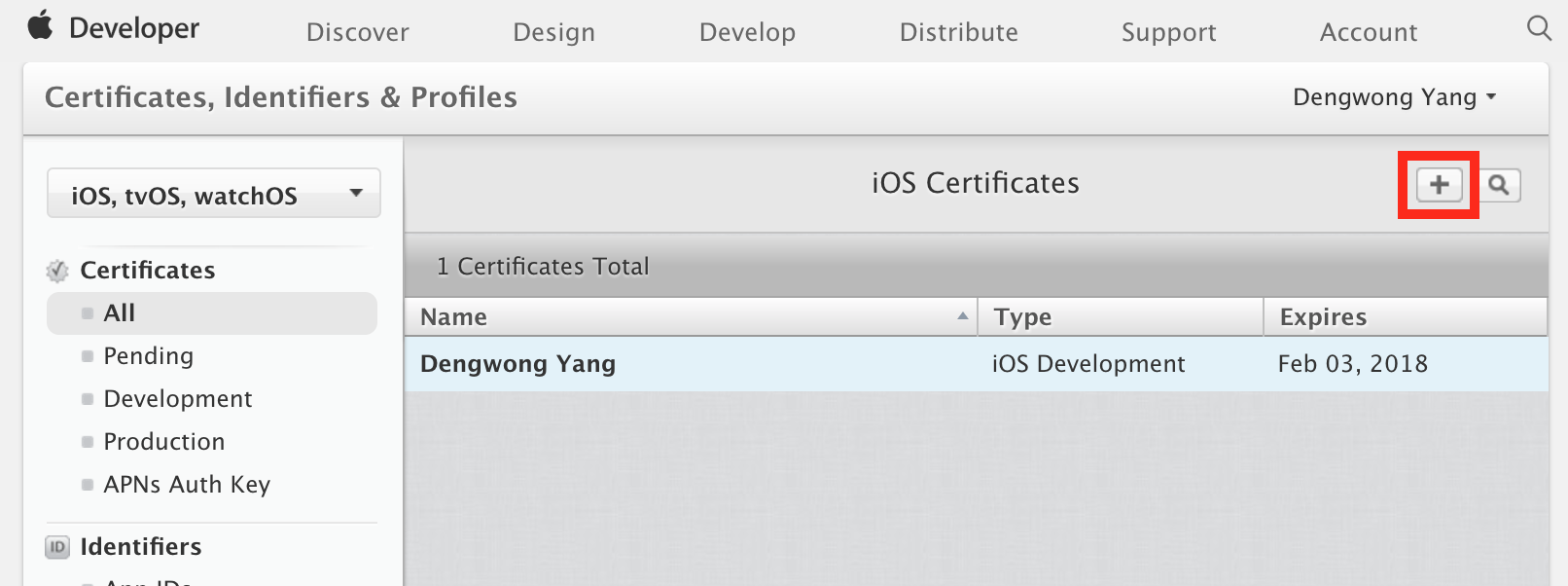
Task: Open the iOS, tvOS, watchOS platform dropdown
Action: pos(213,194)
